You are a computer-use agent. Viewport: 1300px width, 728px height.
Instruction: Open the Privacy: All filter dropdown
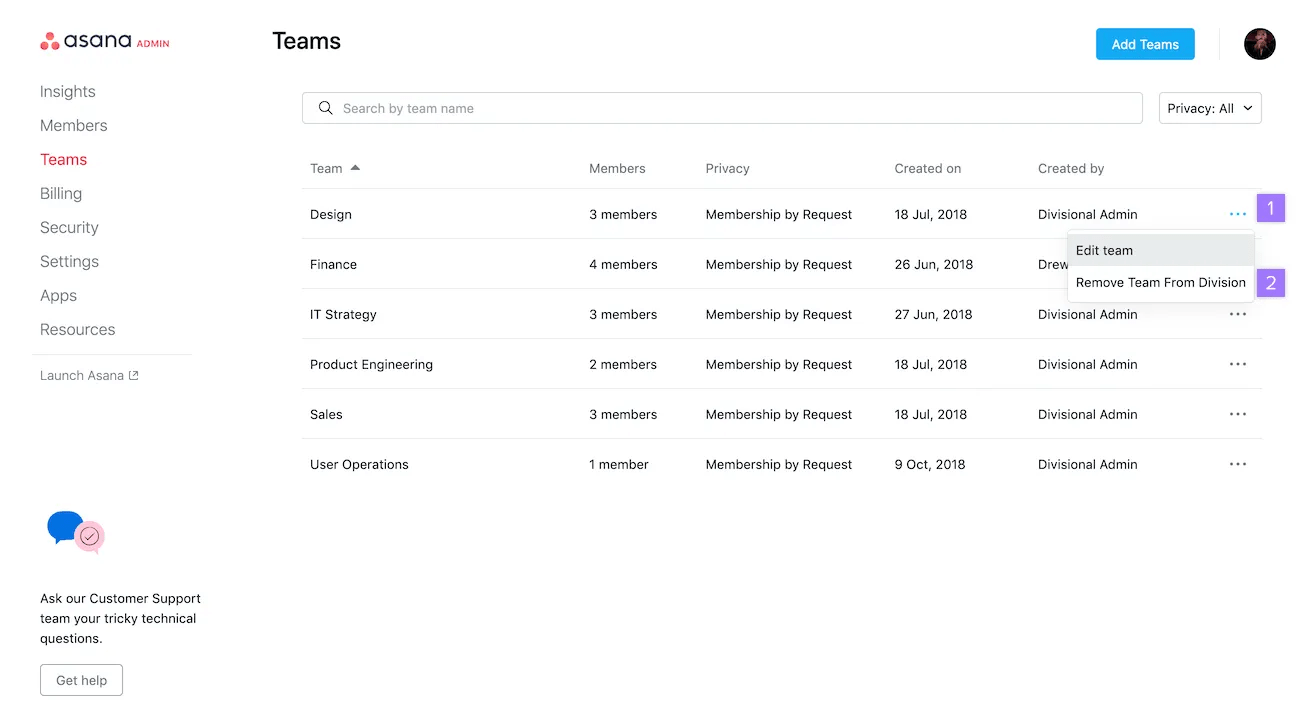tap(1210, 108)
